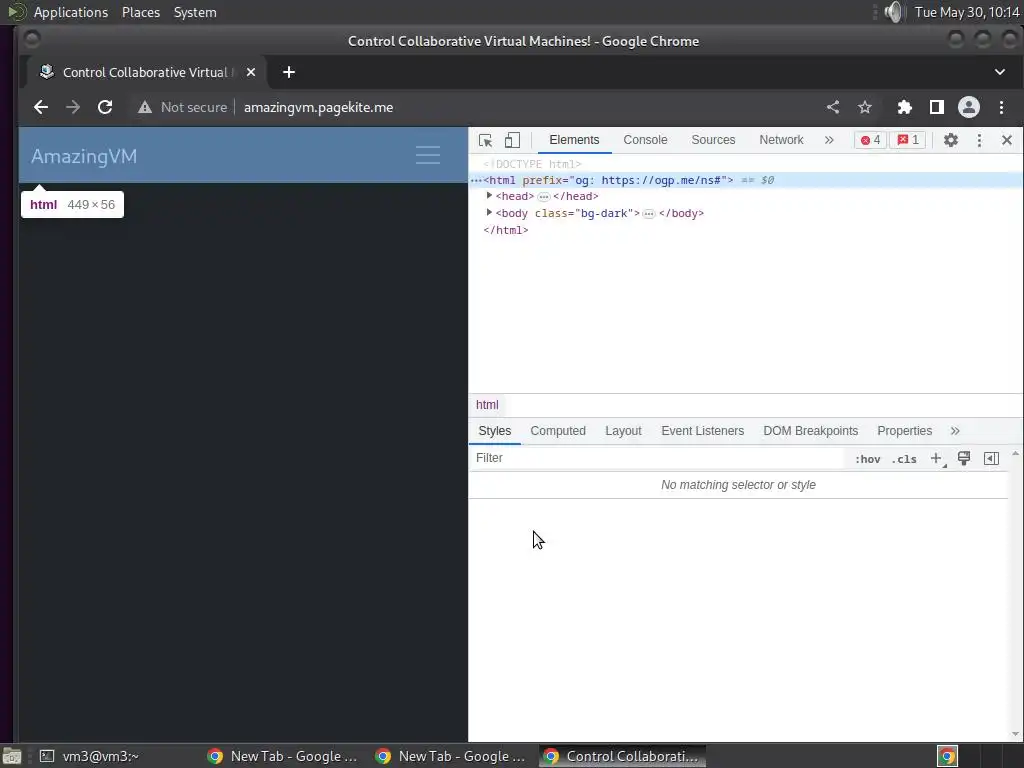Click the clock Tue May 30 10:14

[967, 12]
